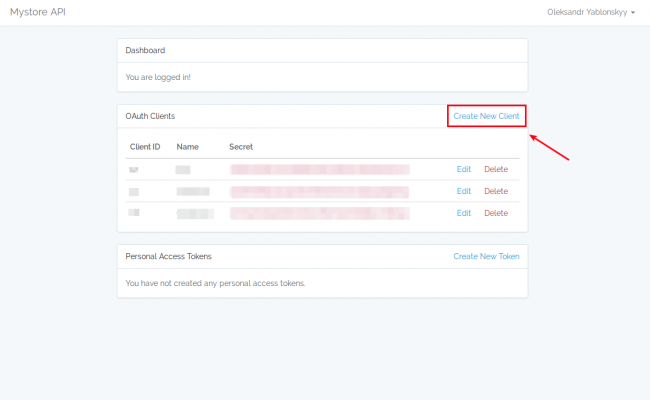Image resolution: width=650 pixels, height=400 pixels.
Task: Click Create New Token link
Action: (486, 256)
